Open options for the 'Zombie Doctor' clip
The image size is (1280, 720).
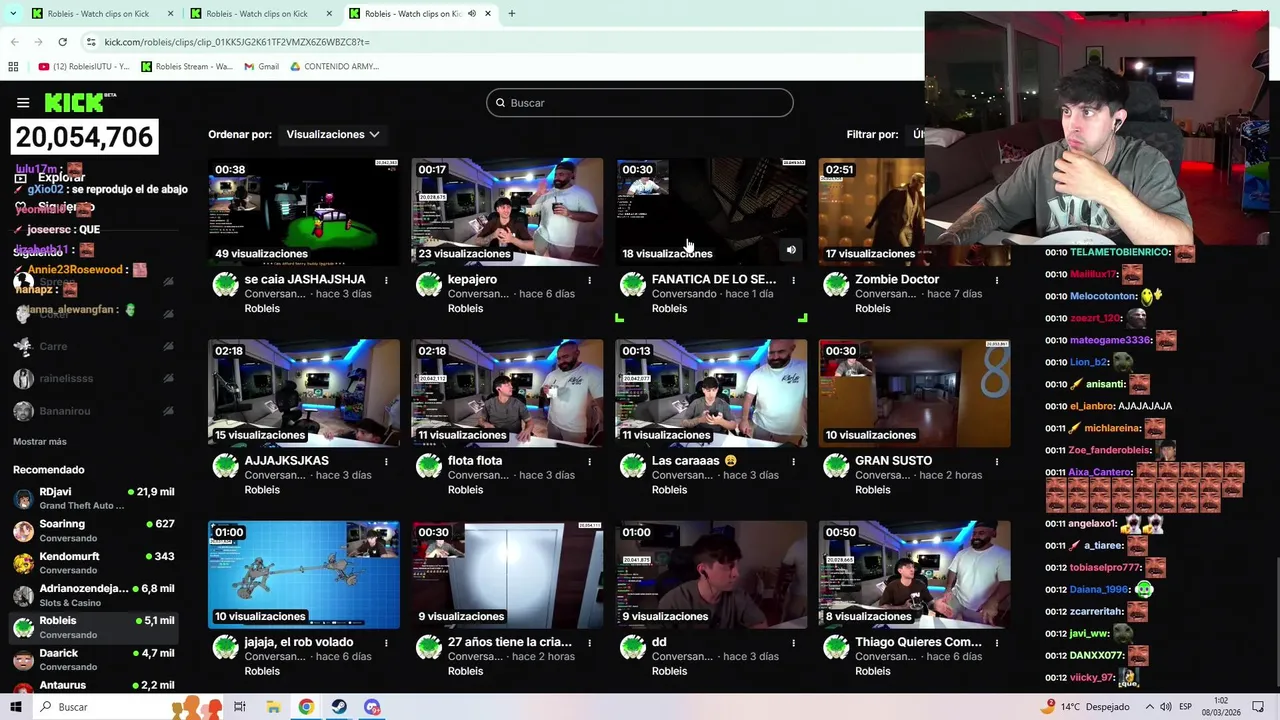[996, 280]
